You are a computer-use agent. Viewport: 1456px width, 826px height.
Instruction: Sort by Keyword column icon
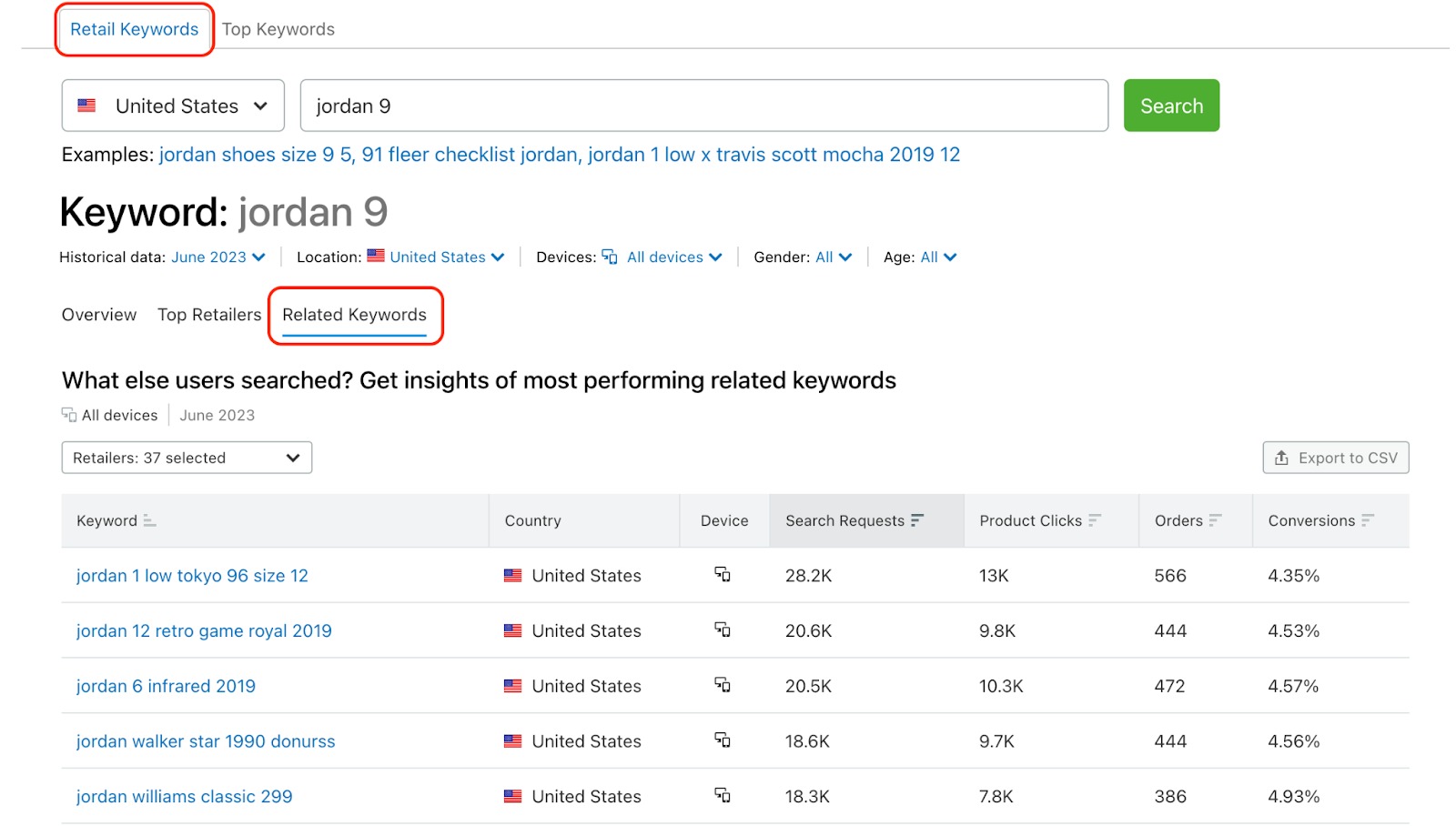click(x=149, y=520)
